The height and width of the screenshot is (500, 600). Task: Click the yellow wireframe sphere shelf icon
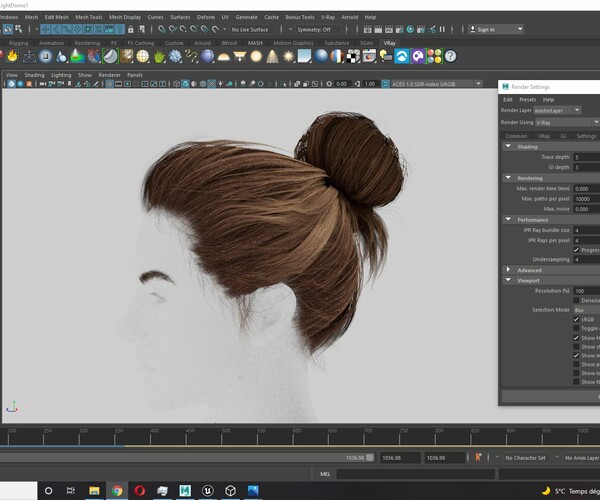click(143, 56)
